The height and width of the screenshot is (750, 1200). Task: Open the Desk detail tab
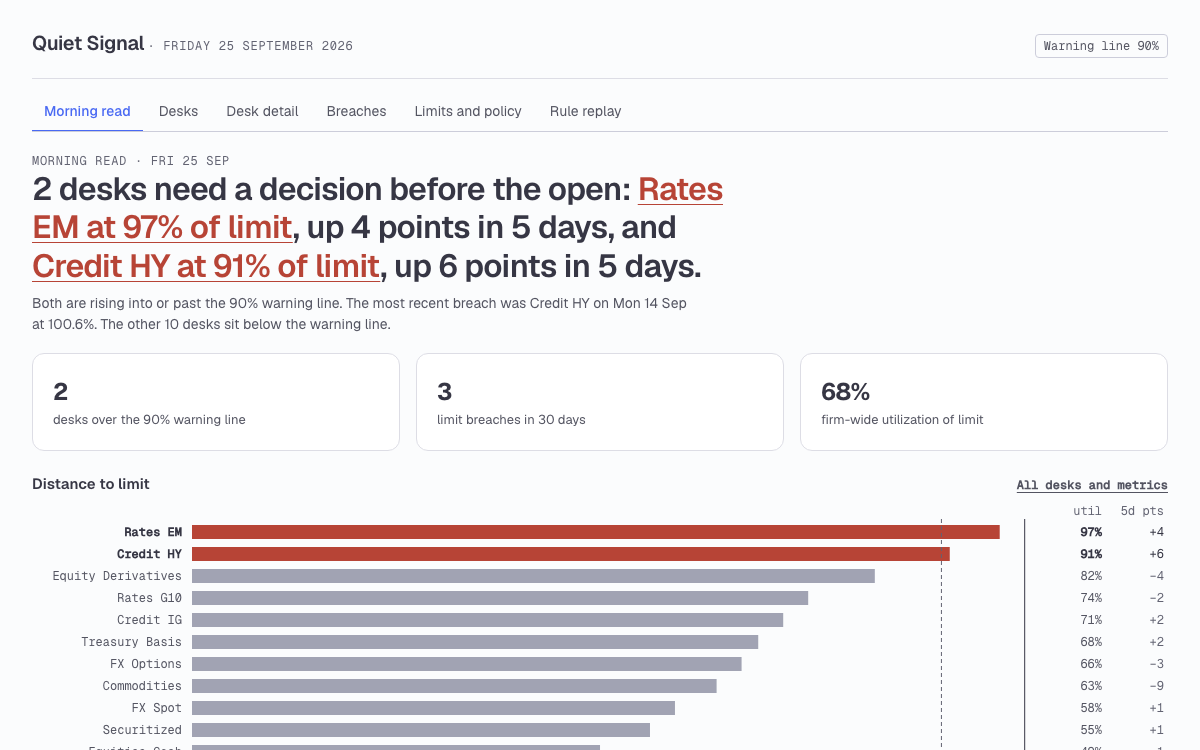pos(262,111)
